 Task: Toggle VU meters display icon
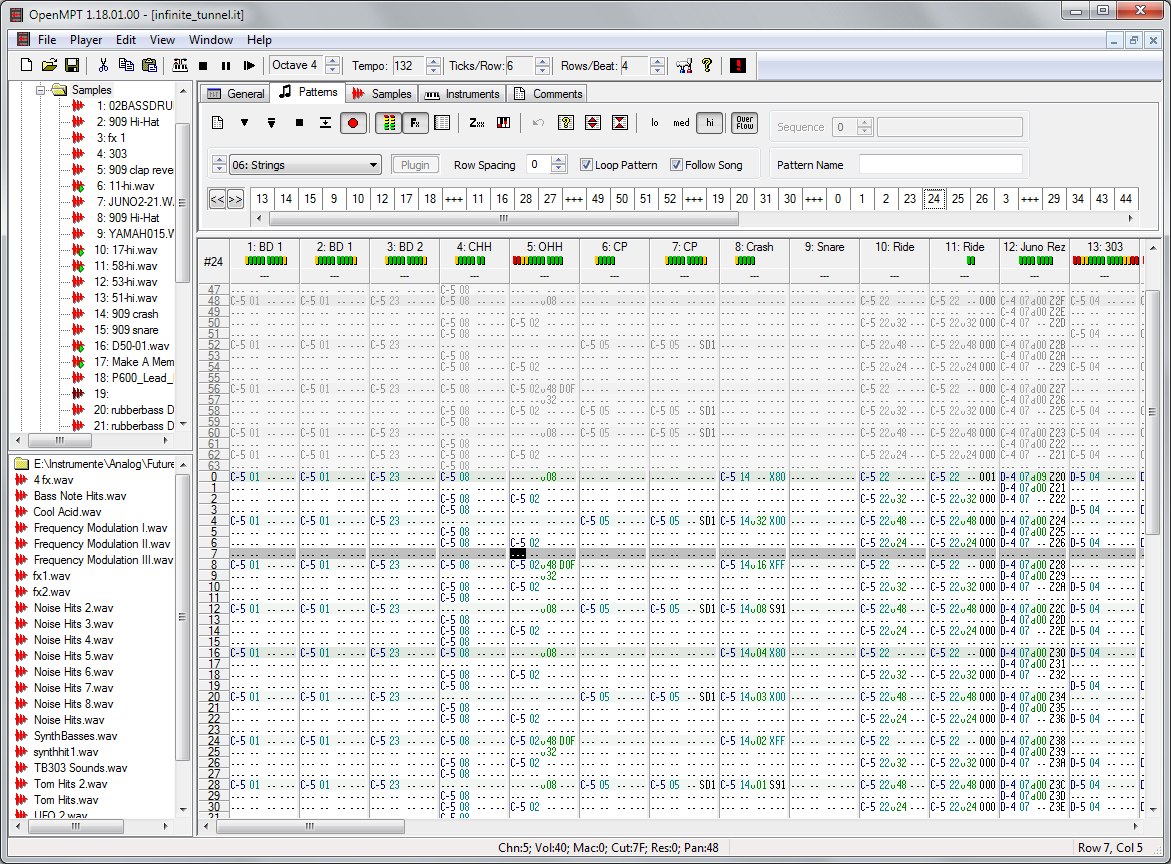click(x=389, y=123)
